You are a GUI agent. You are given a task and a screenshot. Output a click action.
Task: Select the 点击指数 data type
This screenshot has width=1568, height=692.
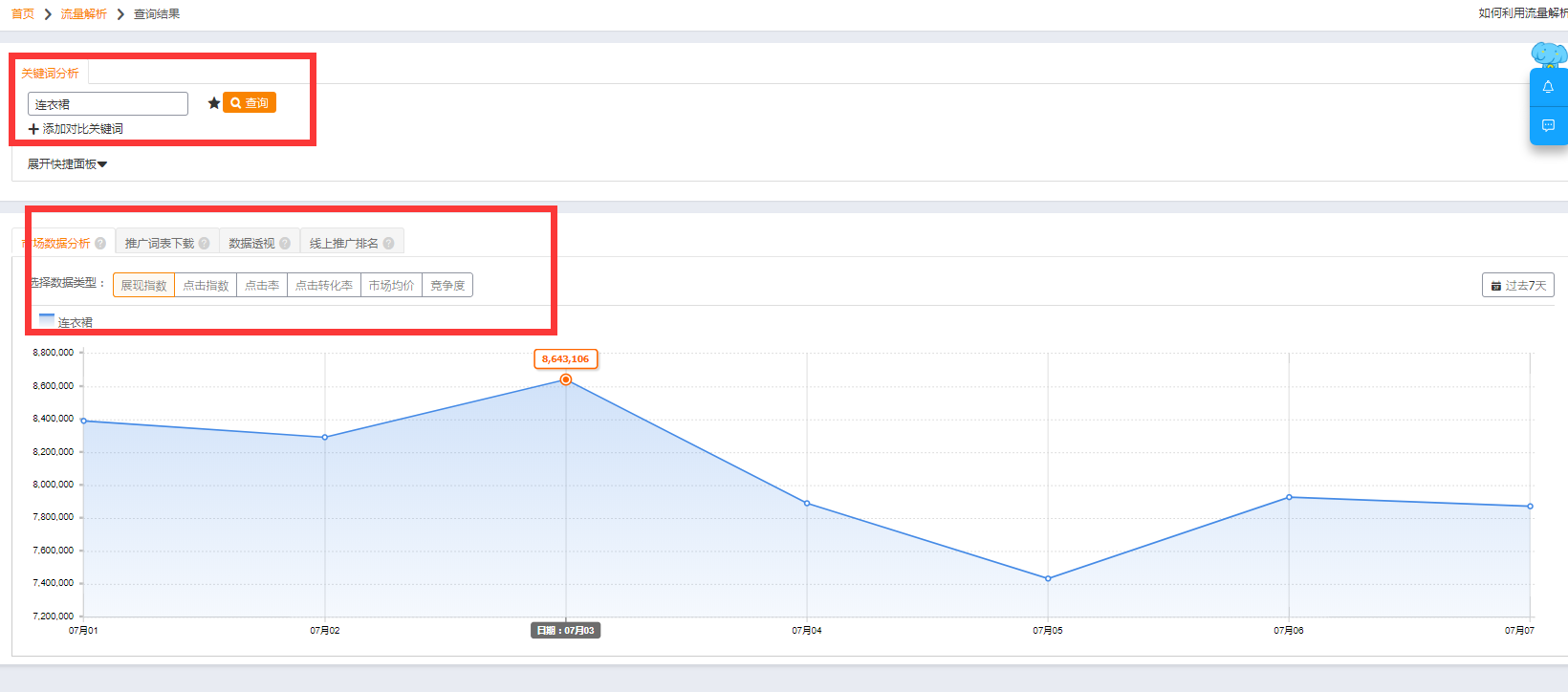coord(206,286)
